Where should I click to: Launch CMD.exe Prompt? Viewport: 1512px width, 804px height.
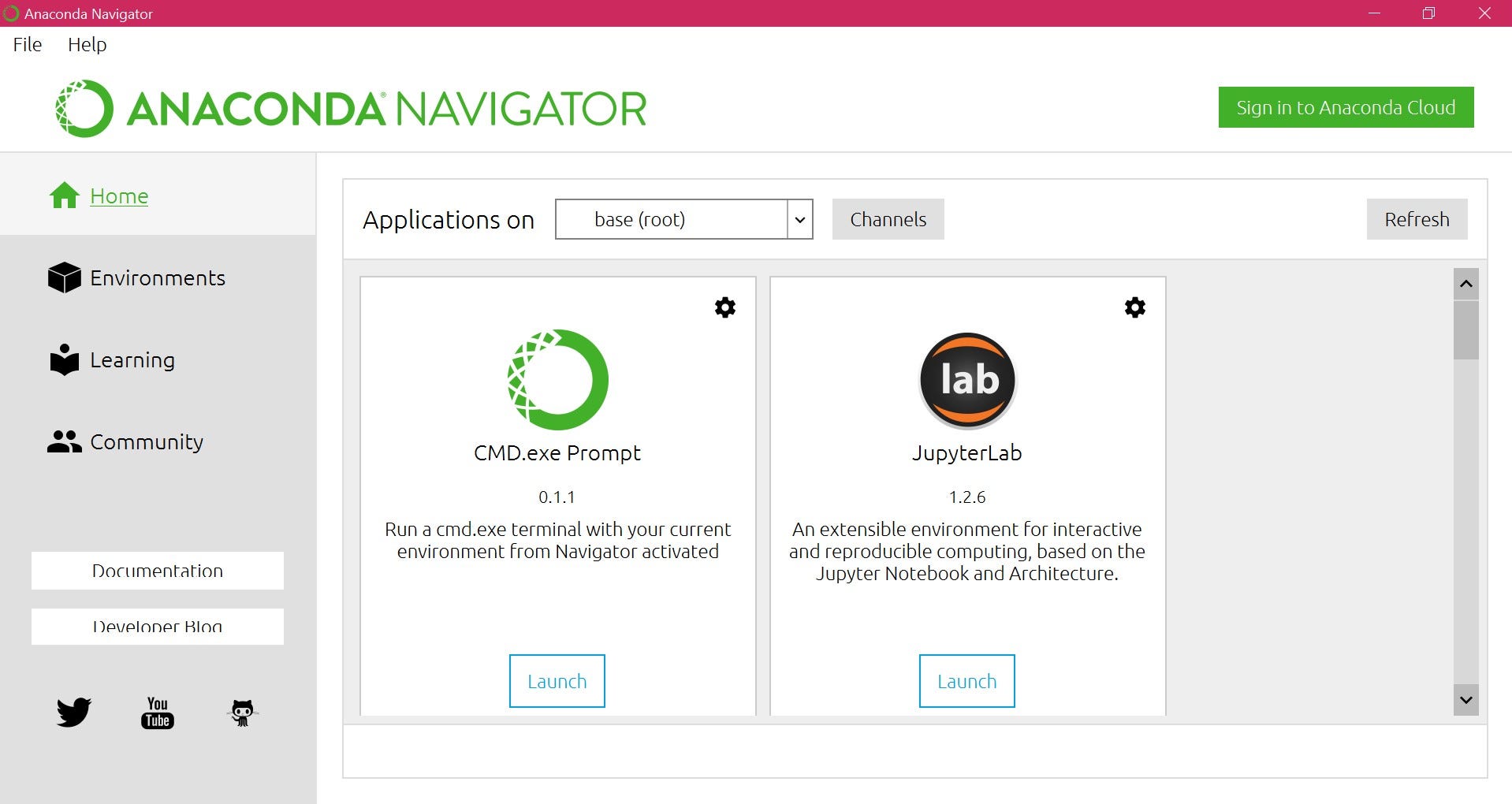click(557, 681)
